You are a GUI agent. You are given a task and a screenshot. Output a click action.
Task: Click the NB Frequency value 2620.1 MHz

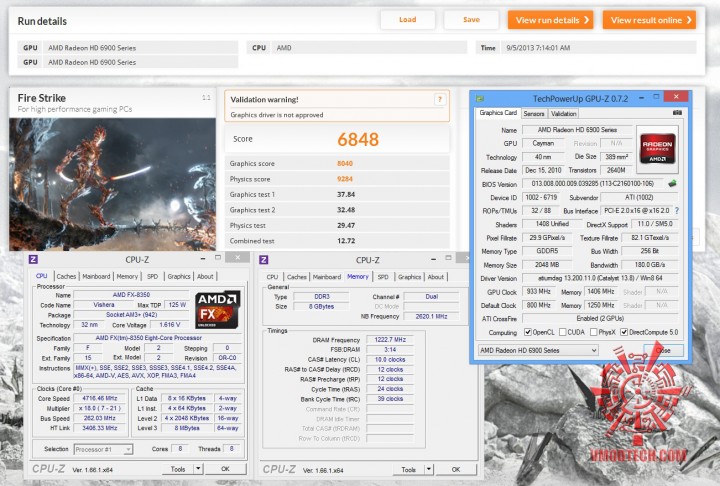click(431, 316)
